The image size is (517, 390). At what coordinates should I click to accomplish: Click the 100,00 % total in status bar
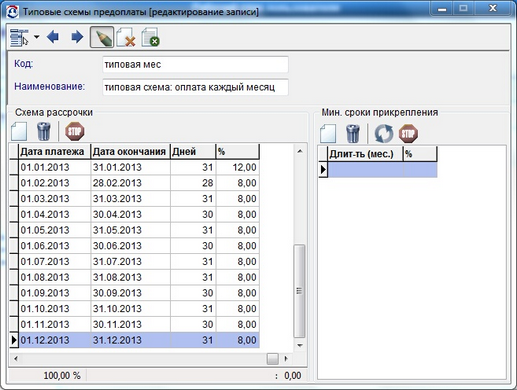(62, 376)
